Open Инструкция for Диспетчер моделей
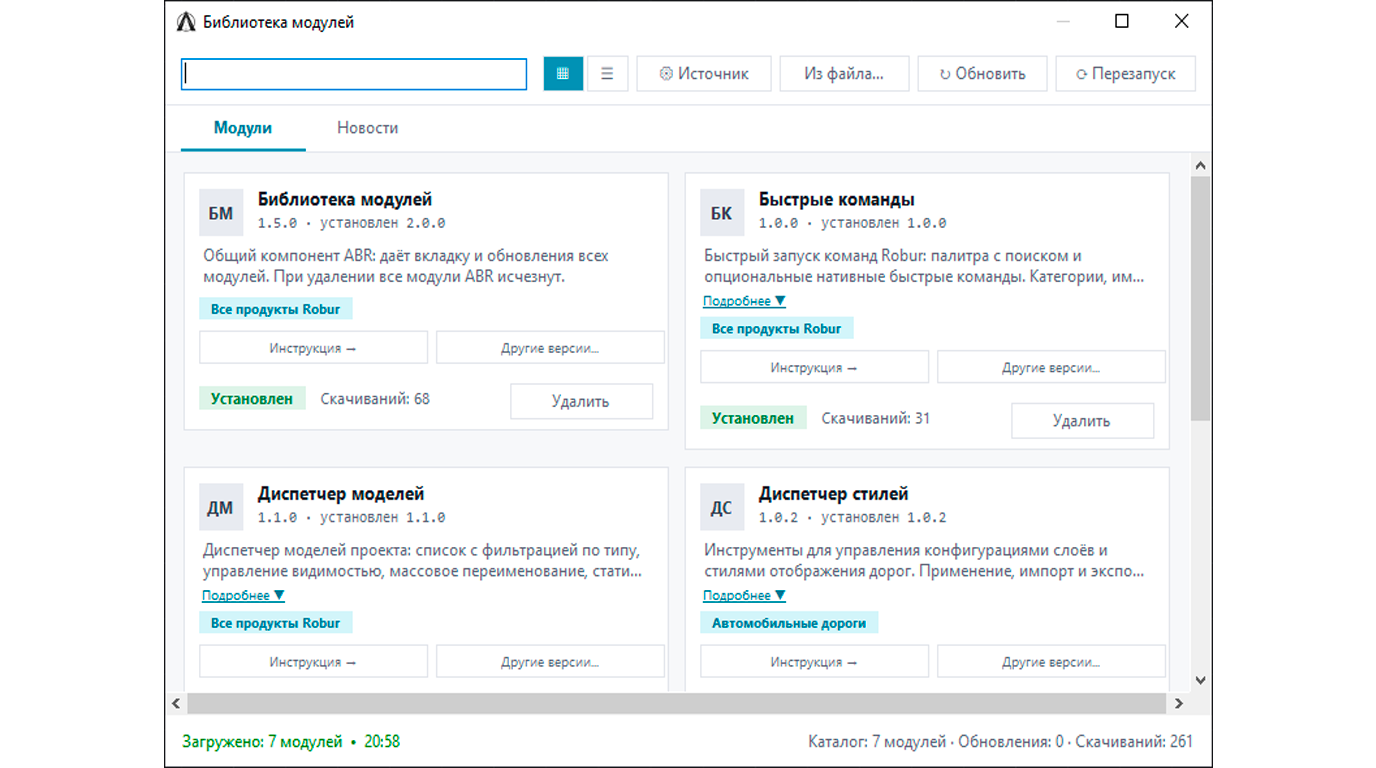 (x=313, y=661)
